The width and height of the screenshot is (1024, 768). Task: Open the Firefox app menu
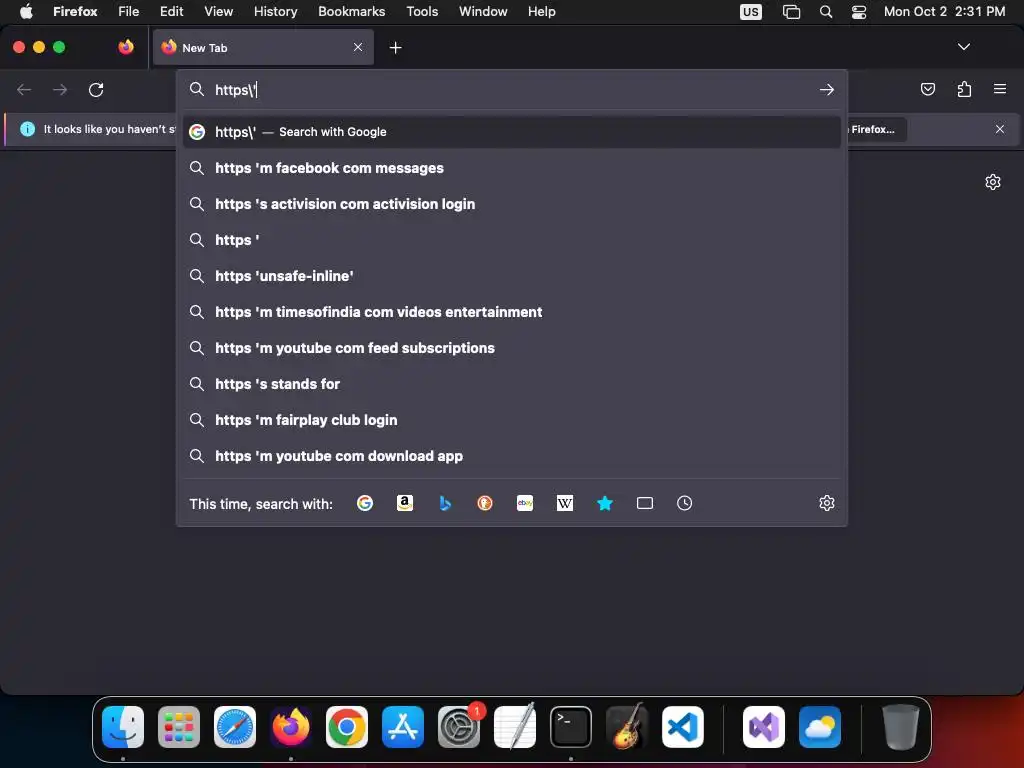[75, 11]
